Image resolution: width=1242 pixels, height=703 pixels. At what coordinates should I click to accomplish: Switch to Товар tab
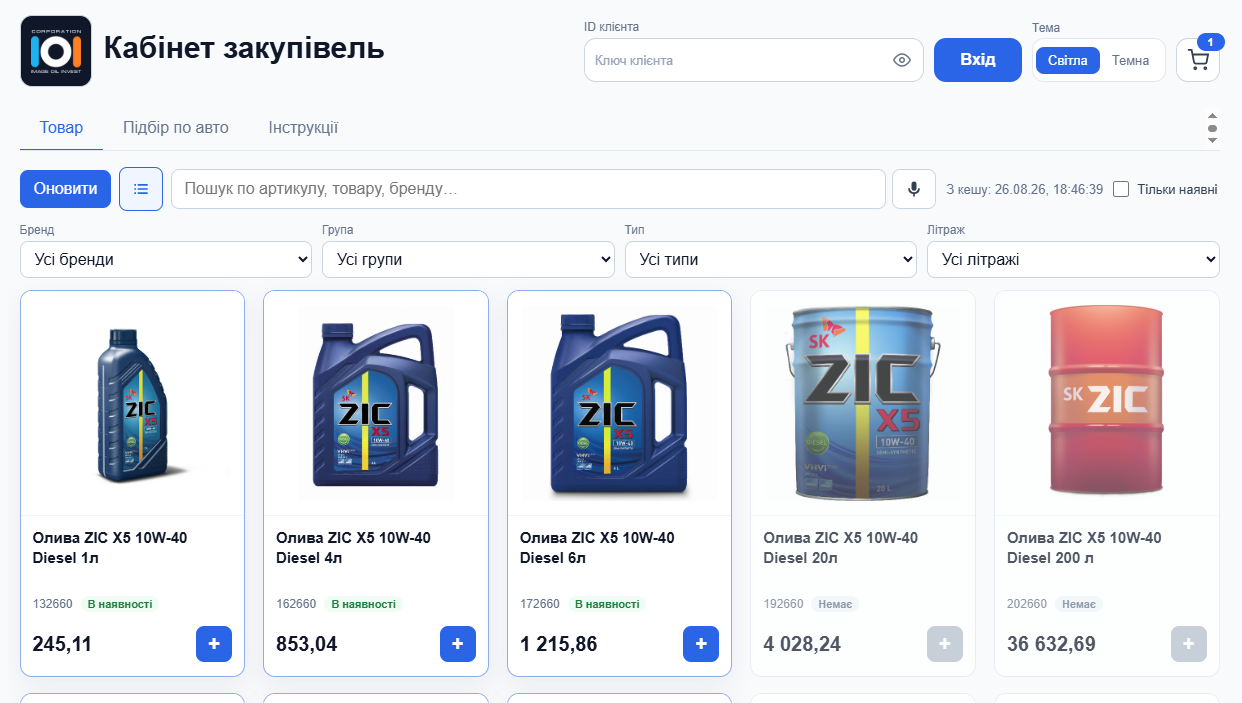(x=61, y=128)
